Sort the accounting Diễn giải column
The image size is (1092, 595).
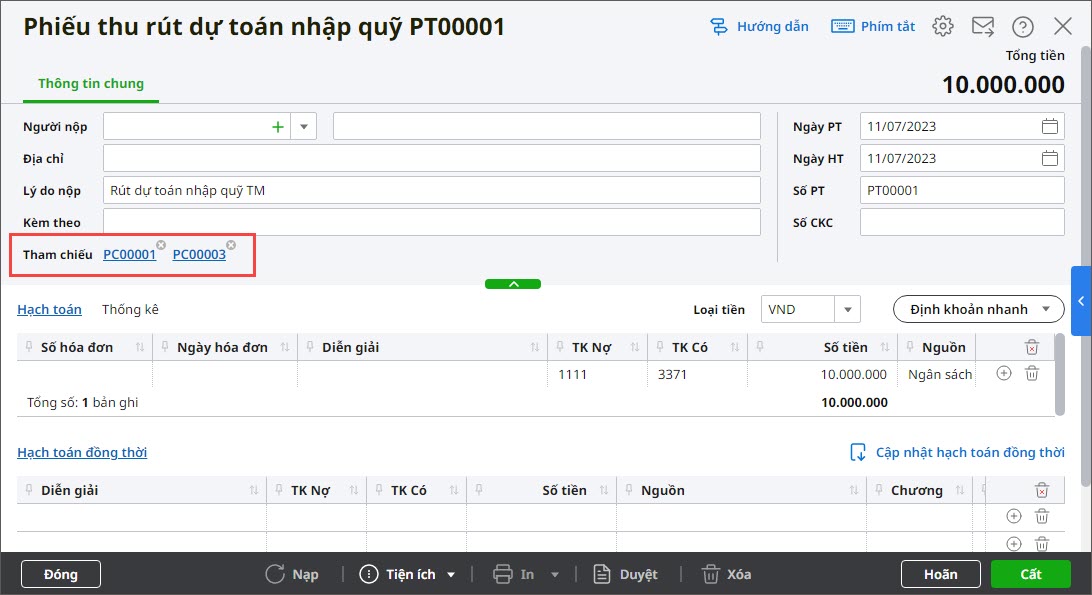point(535,347)
